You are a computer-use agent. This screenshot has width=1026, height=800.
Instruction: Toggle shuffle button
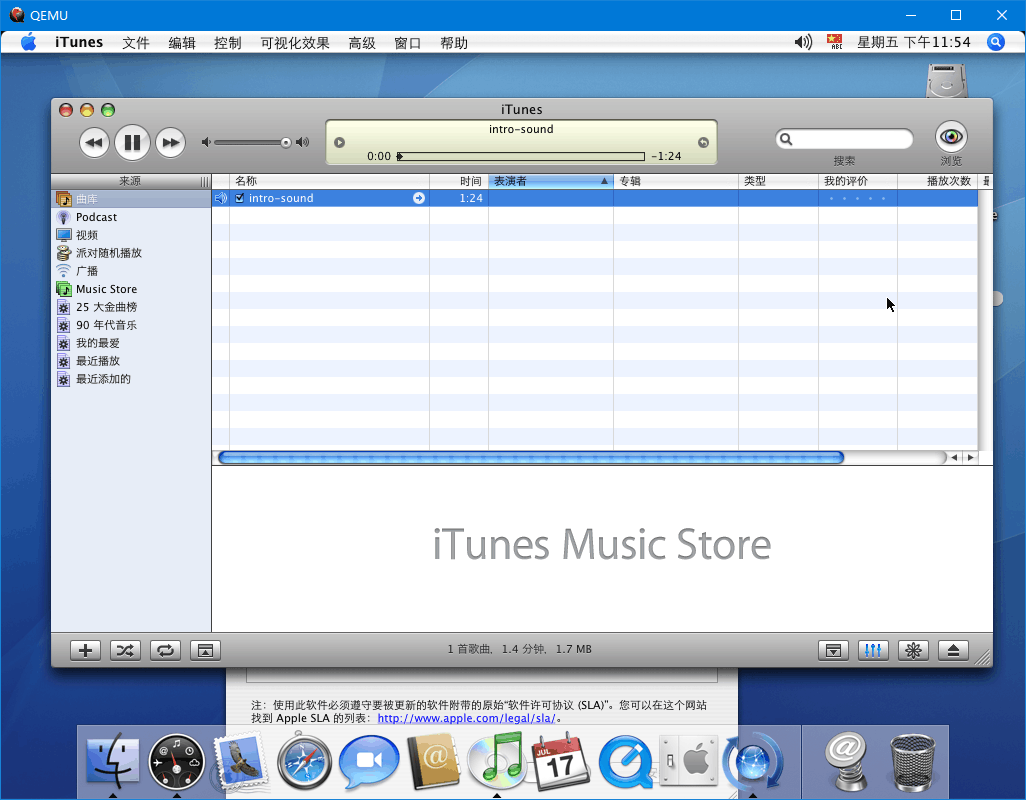pyautogui.click(x=125, y=650)
